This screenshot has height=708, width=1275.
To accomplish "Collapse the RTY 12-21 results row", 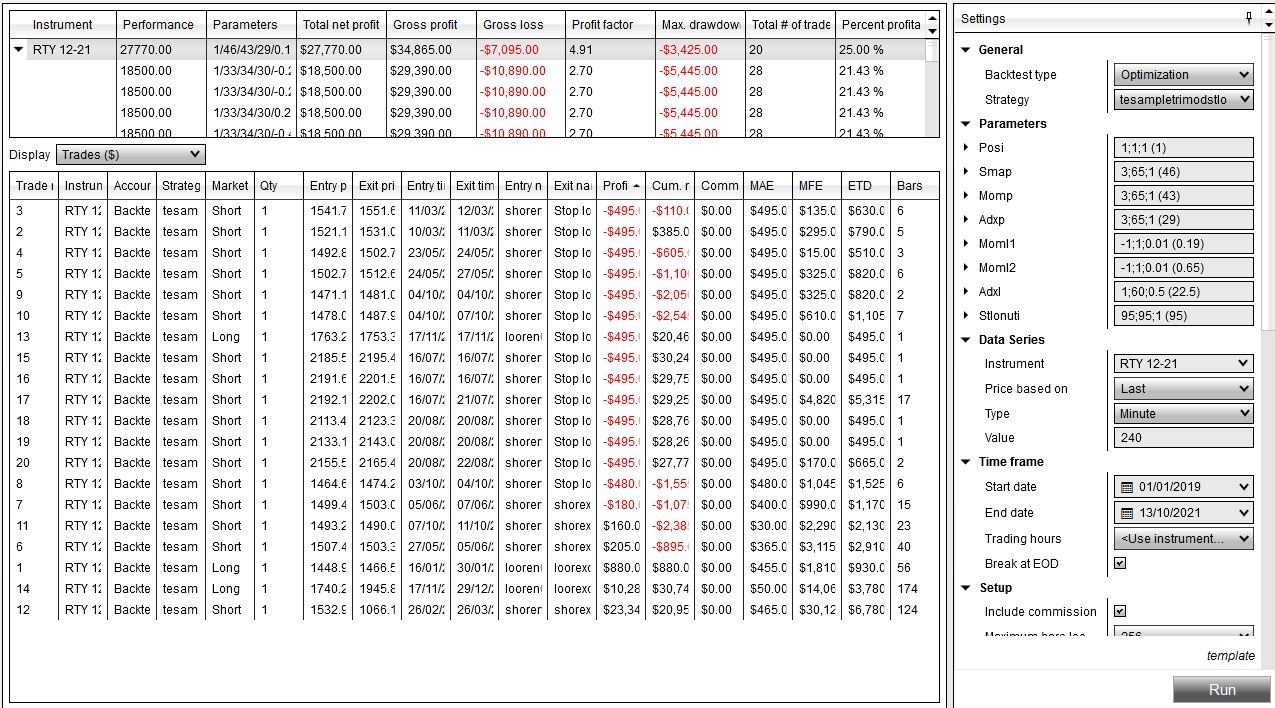I will [18, 46].
